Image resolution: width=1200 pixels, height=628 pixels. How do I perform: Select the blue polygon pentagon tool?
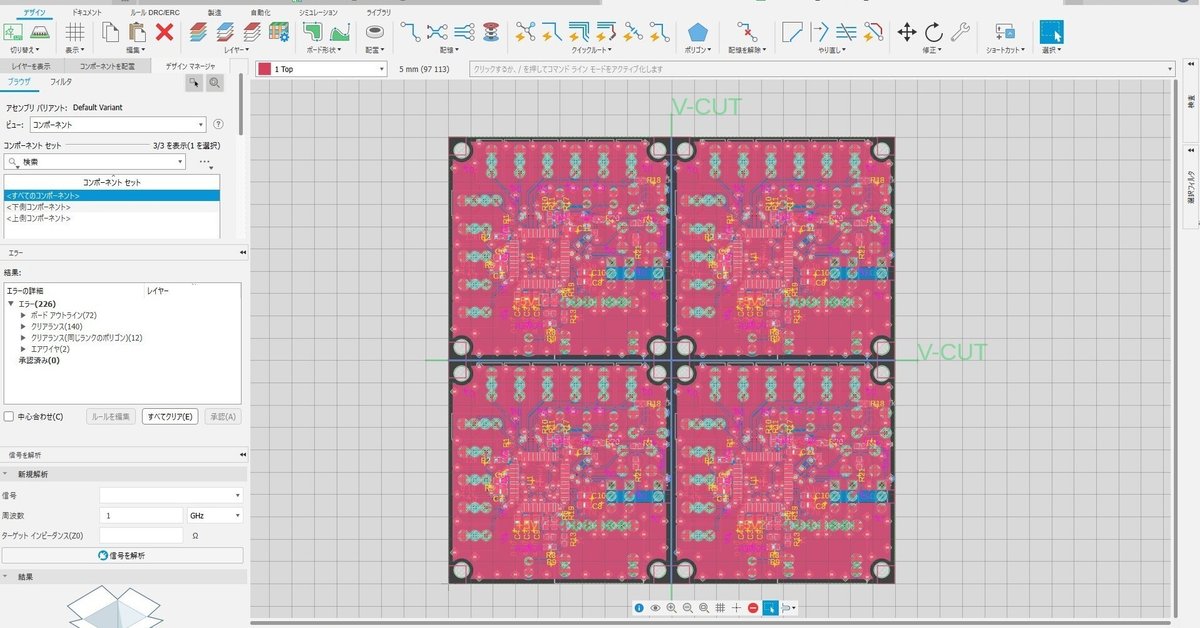pyautogui.click(x=698, y=32)
